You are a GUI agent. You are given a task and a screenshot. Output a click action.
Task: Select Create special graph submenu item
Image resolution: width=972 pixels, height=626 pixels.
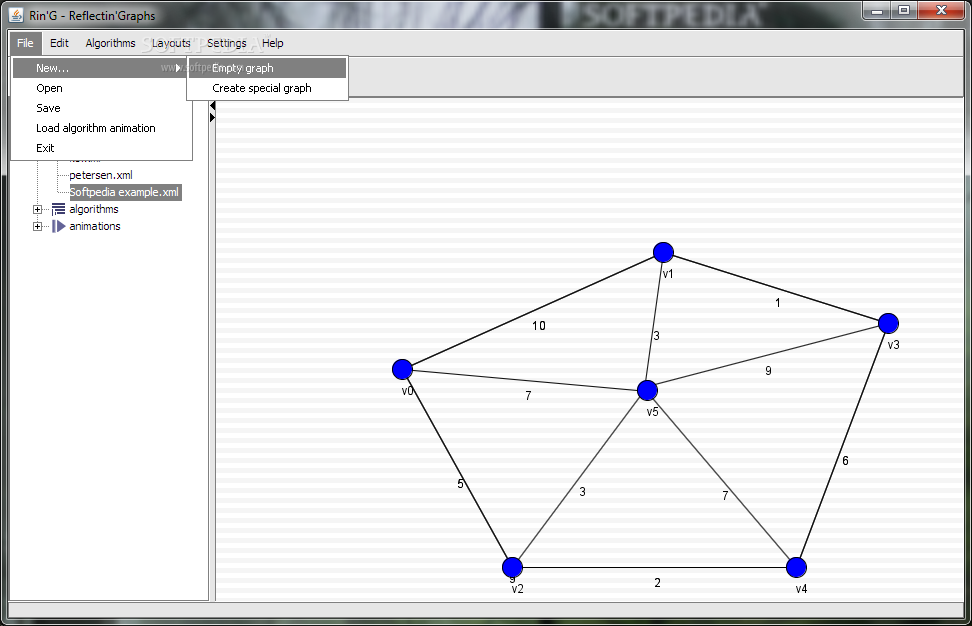[267, 88]
